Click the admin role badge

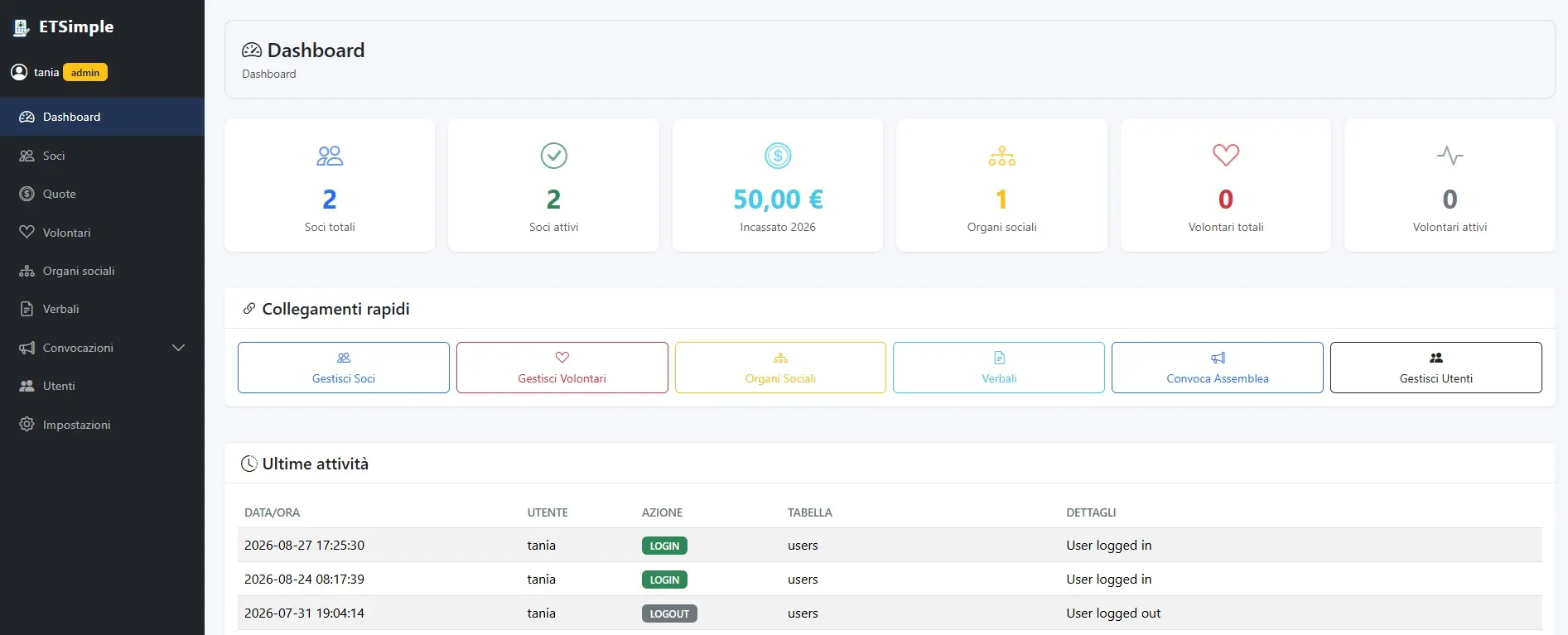coord(85,73)
